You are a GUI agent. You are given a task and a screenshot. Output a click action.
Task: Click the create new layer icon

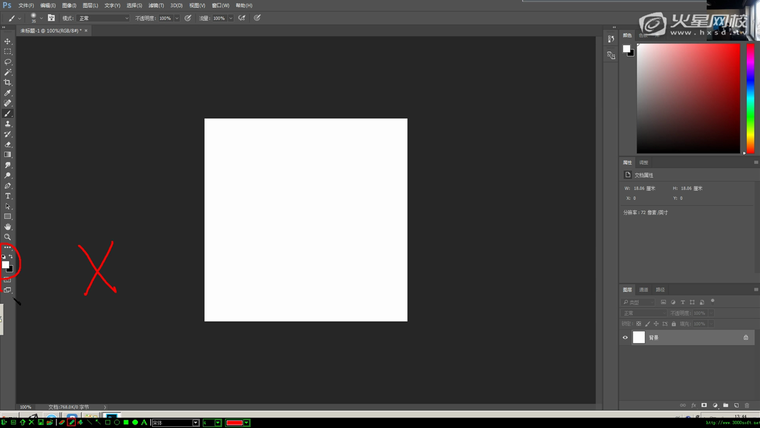(x=735, y=405)
